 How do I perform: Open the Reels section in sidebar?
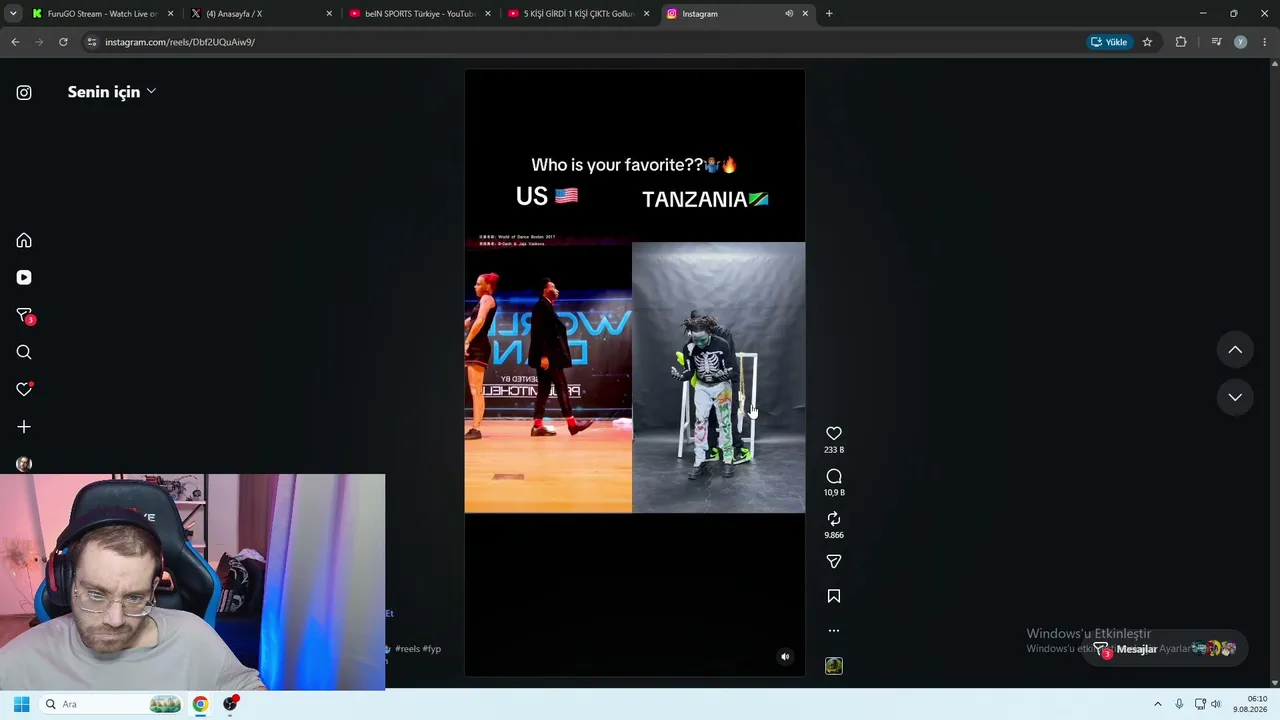24,278
